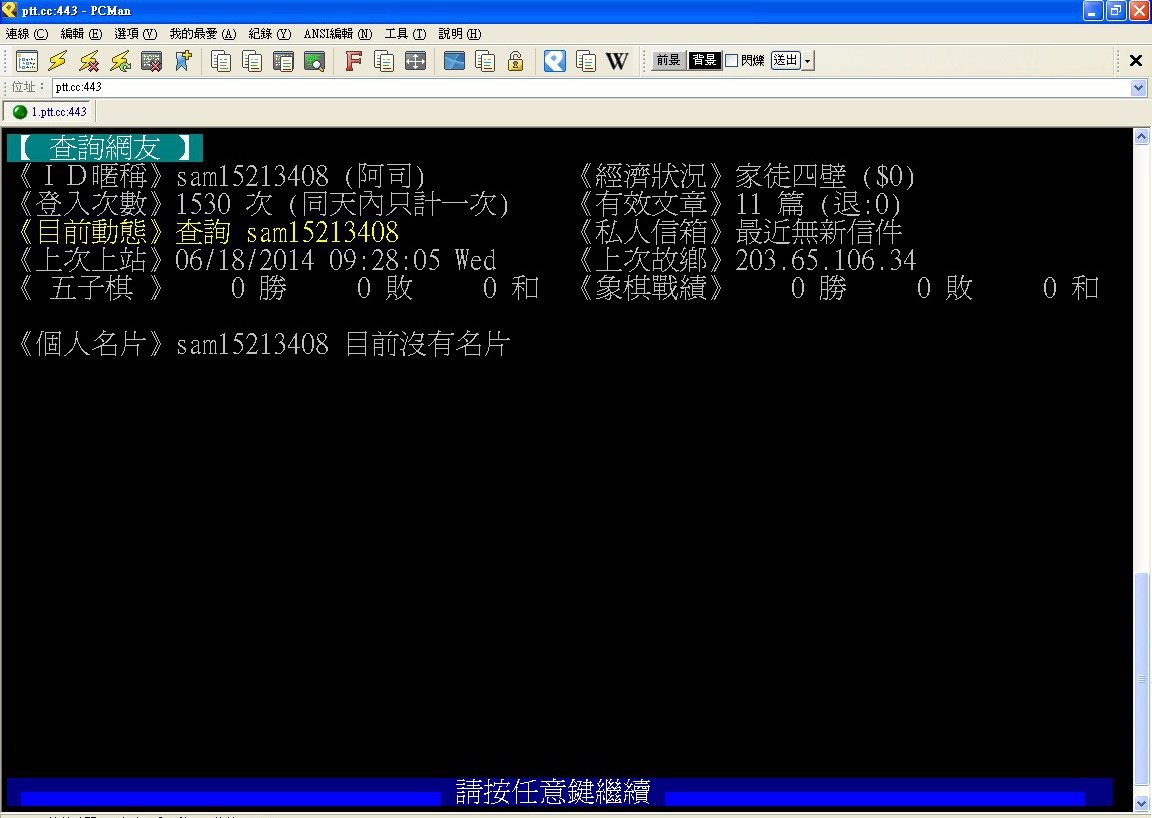The height and width of the screenshot is (818, 1152).
Task: Click the text 06/18/2014 09:28:05 Wed
Action: [x=336, y=260]
